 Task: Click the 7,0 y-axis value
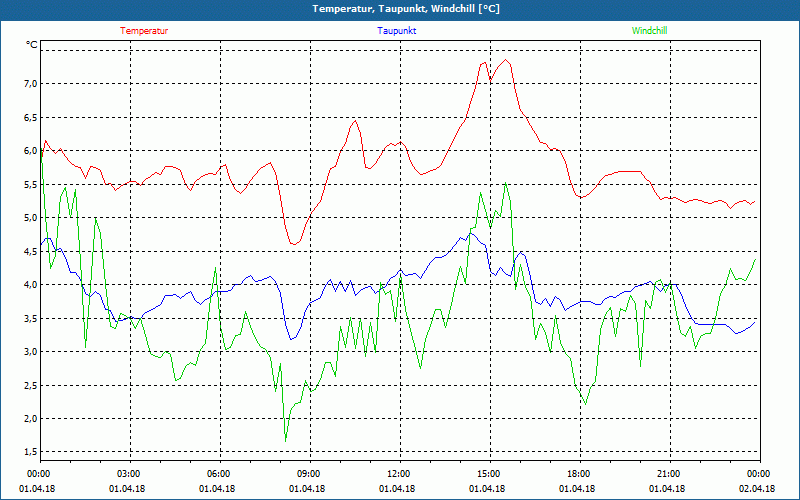point(32,83)
